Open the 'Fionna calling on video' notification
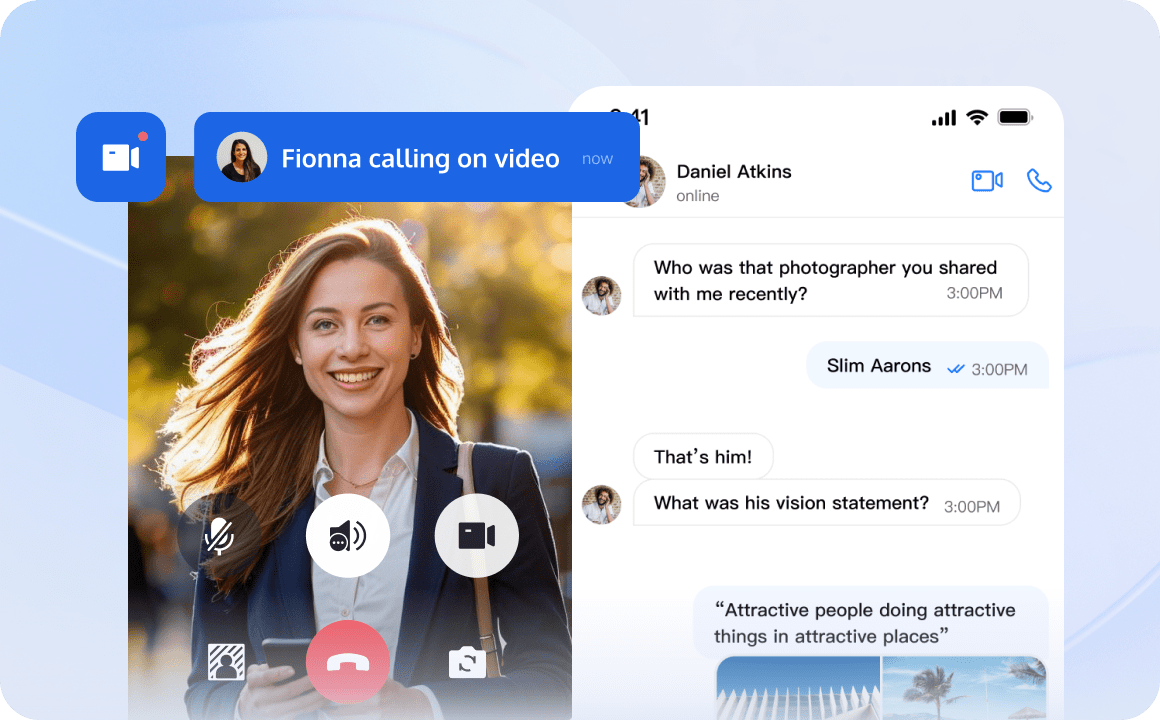1160x720 pixels. (417, 157)
